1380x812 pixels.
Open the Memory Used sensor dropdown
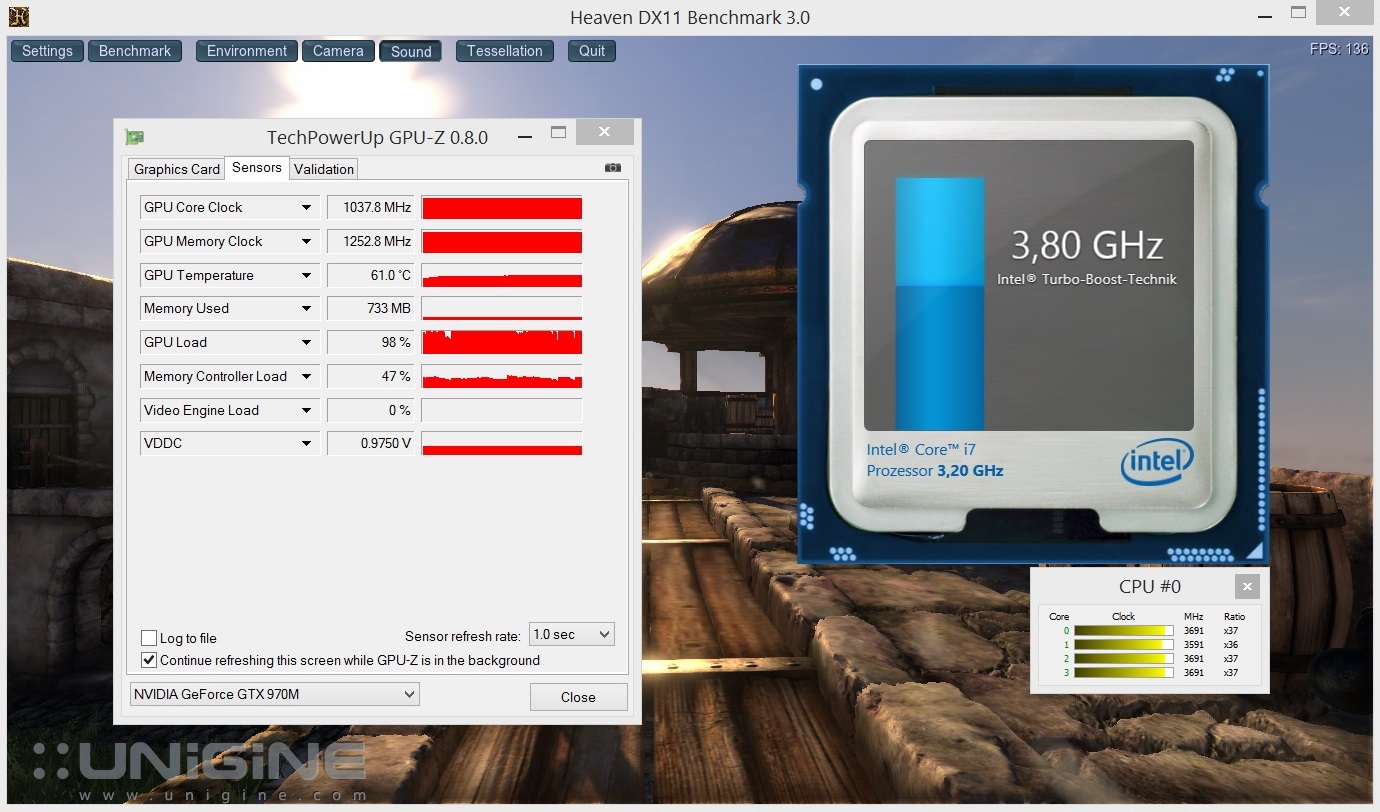[307, 308]
